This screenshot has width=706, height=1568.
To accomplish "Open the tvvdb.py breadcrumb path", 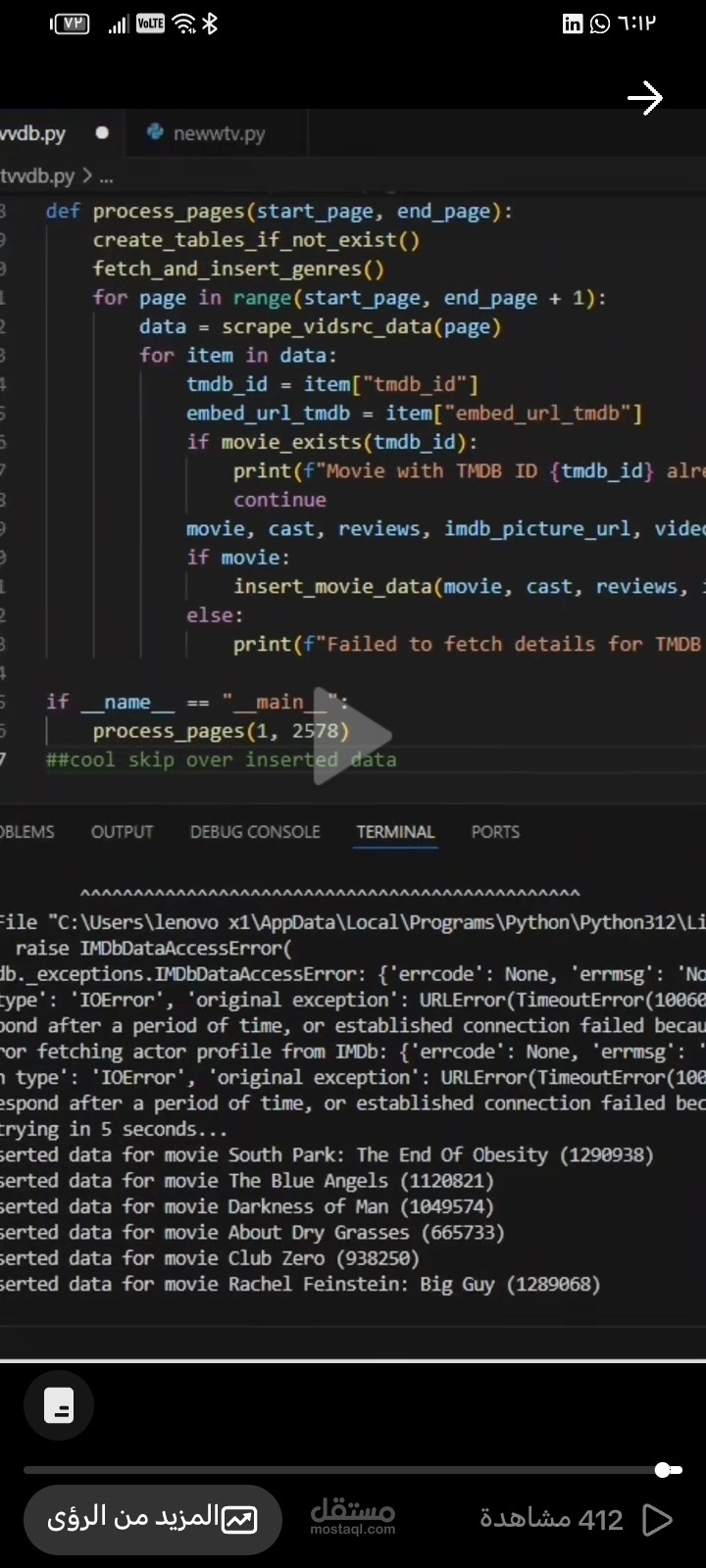I will [x=37, y=176].
